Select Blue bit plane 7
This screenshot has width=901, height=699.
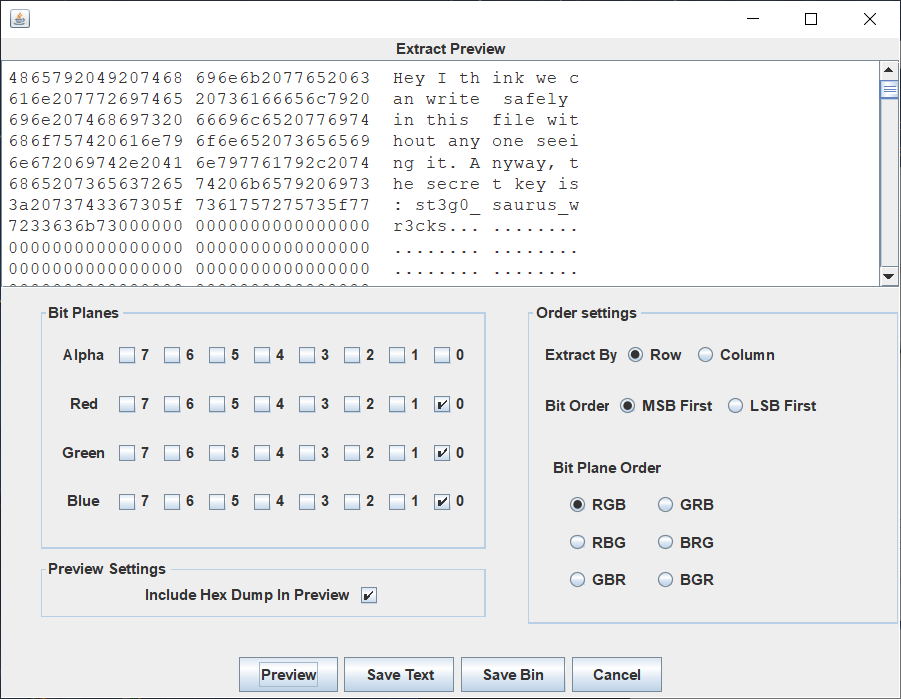point(127,502)
